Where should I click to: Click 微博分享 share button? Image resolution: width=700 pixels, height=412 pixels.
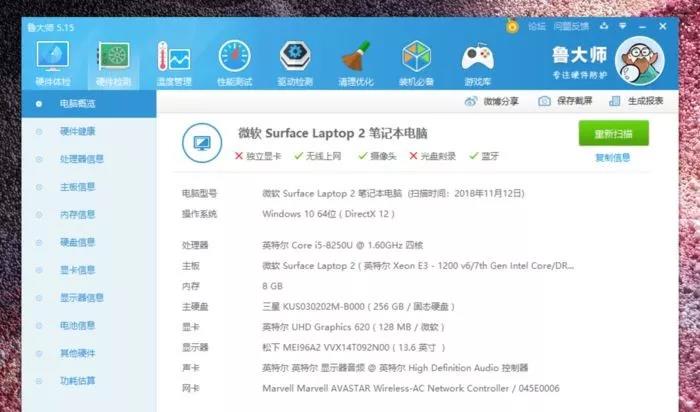492,101
